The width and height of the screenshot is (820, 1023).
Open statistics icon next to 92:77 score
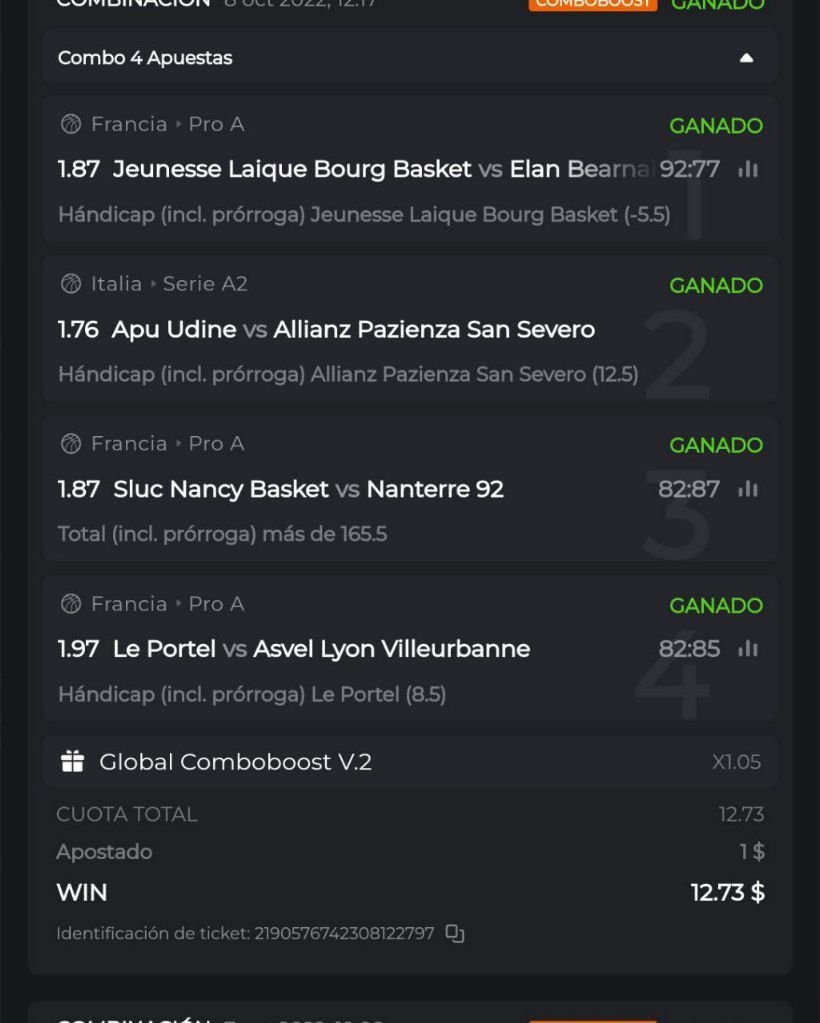[747, 170]
